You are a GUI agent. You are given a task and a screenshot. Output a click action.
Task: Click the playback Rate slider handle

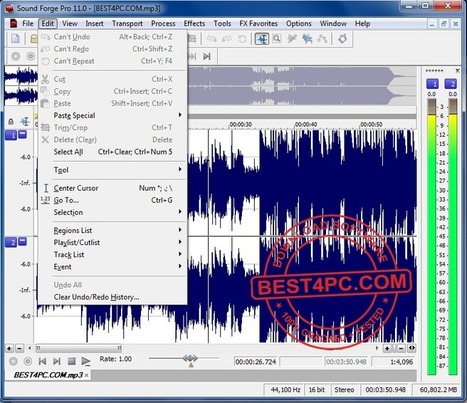pos(190,359)
